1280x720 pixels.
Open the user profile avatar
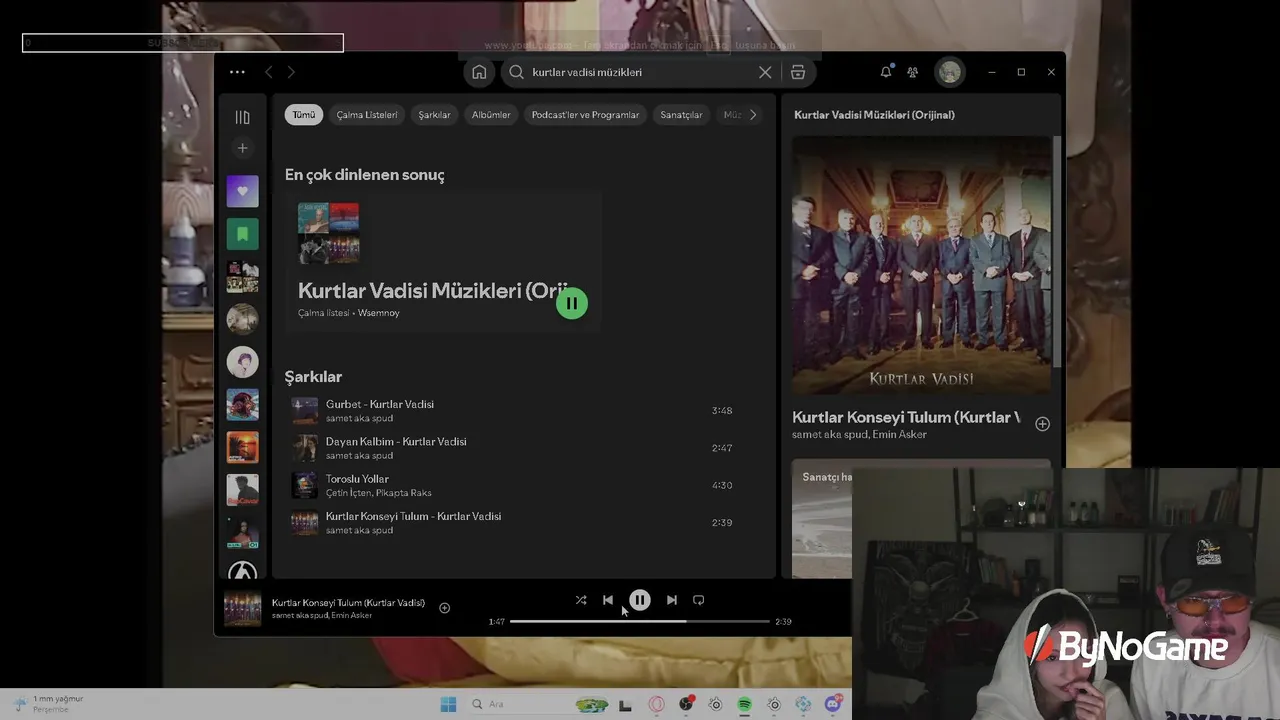click(949, 72)
